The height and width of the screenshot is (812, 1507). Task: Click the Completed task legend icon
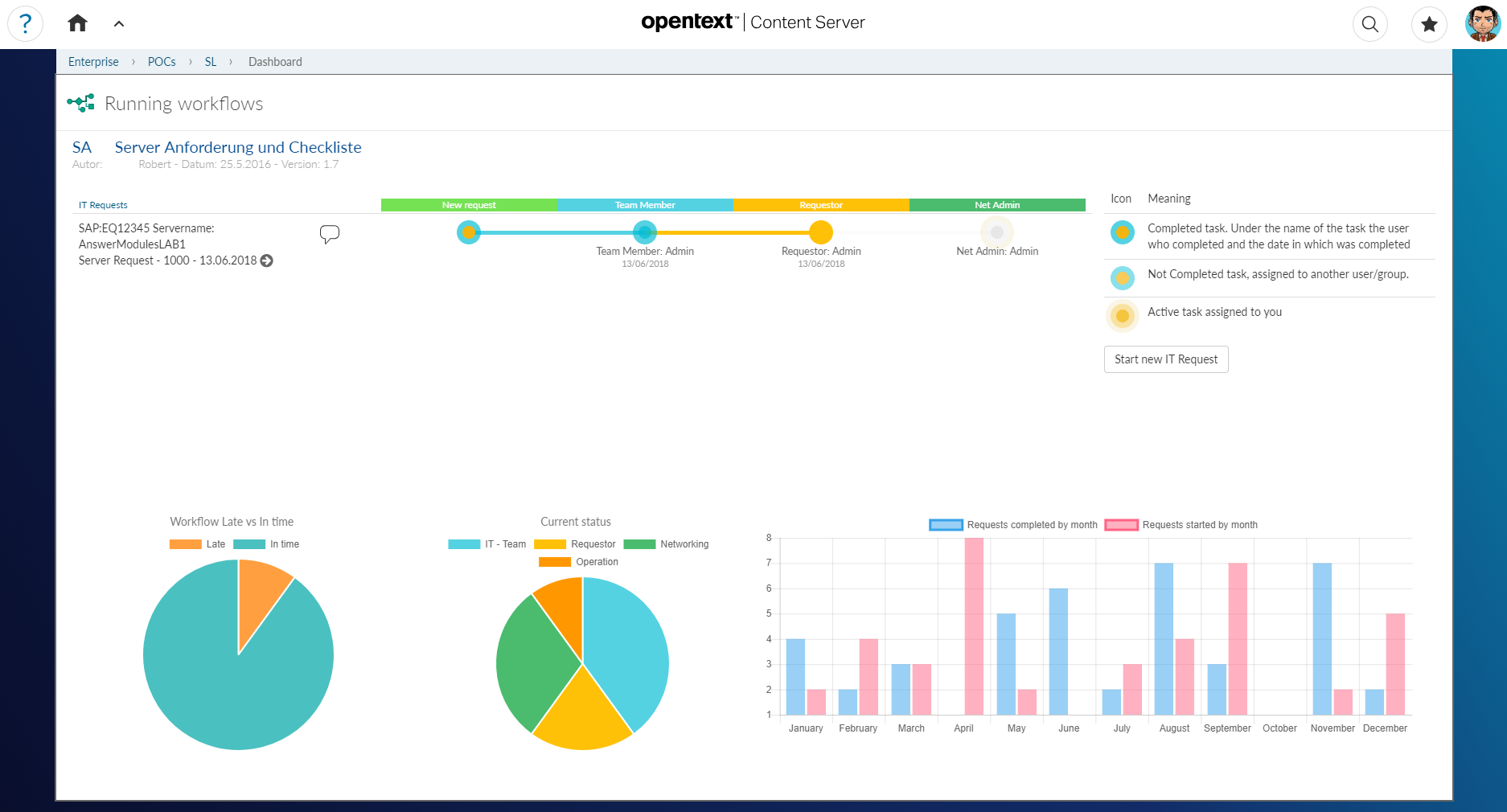tap(1123, 233)
